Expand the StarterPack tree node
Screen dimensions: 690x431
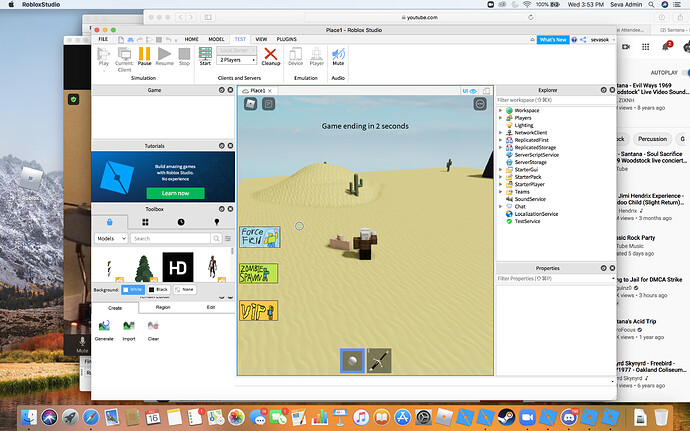500,177
